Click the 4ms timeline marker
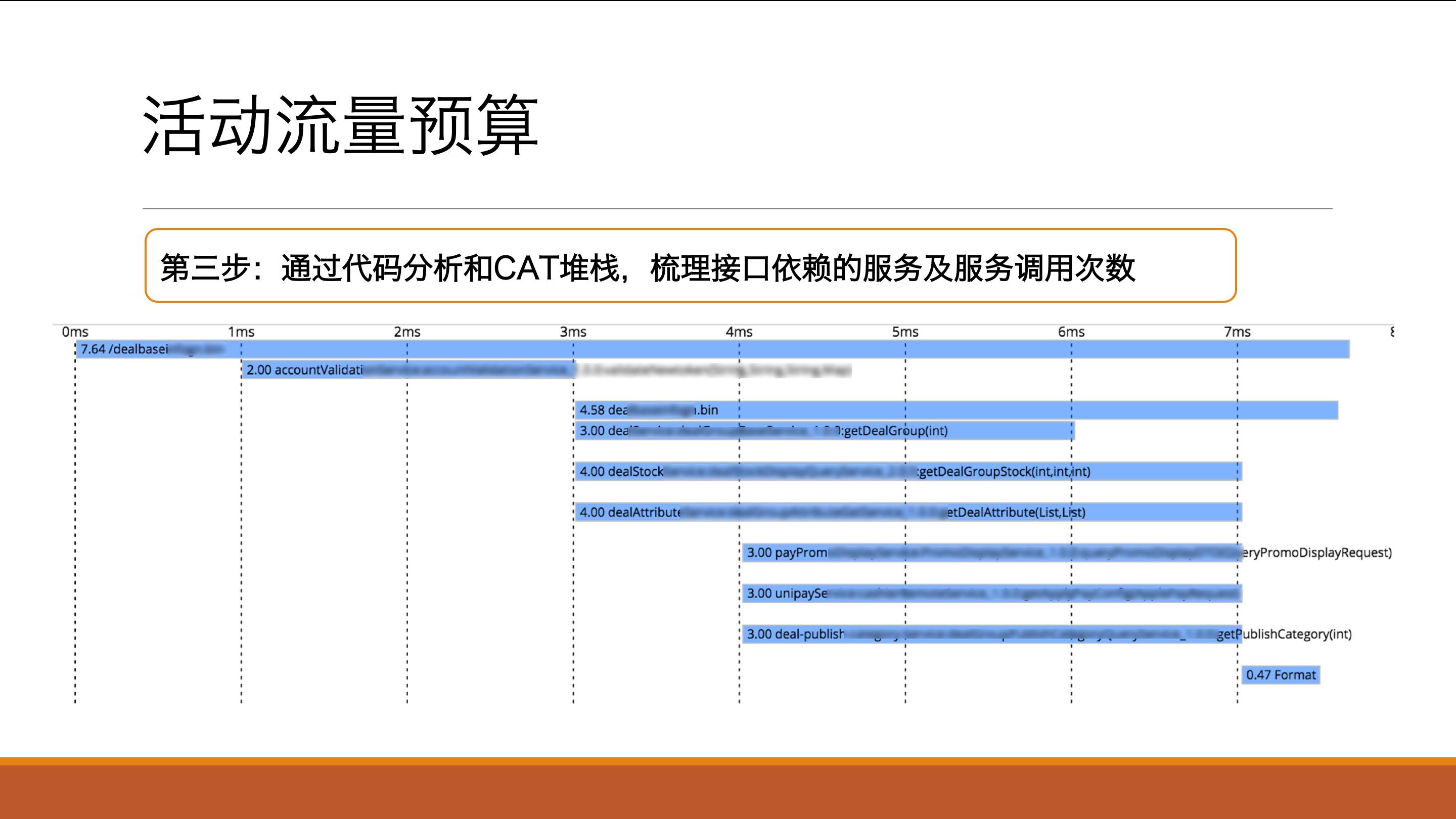Screen dimensions: 1456x819 tap(739, 332)
